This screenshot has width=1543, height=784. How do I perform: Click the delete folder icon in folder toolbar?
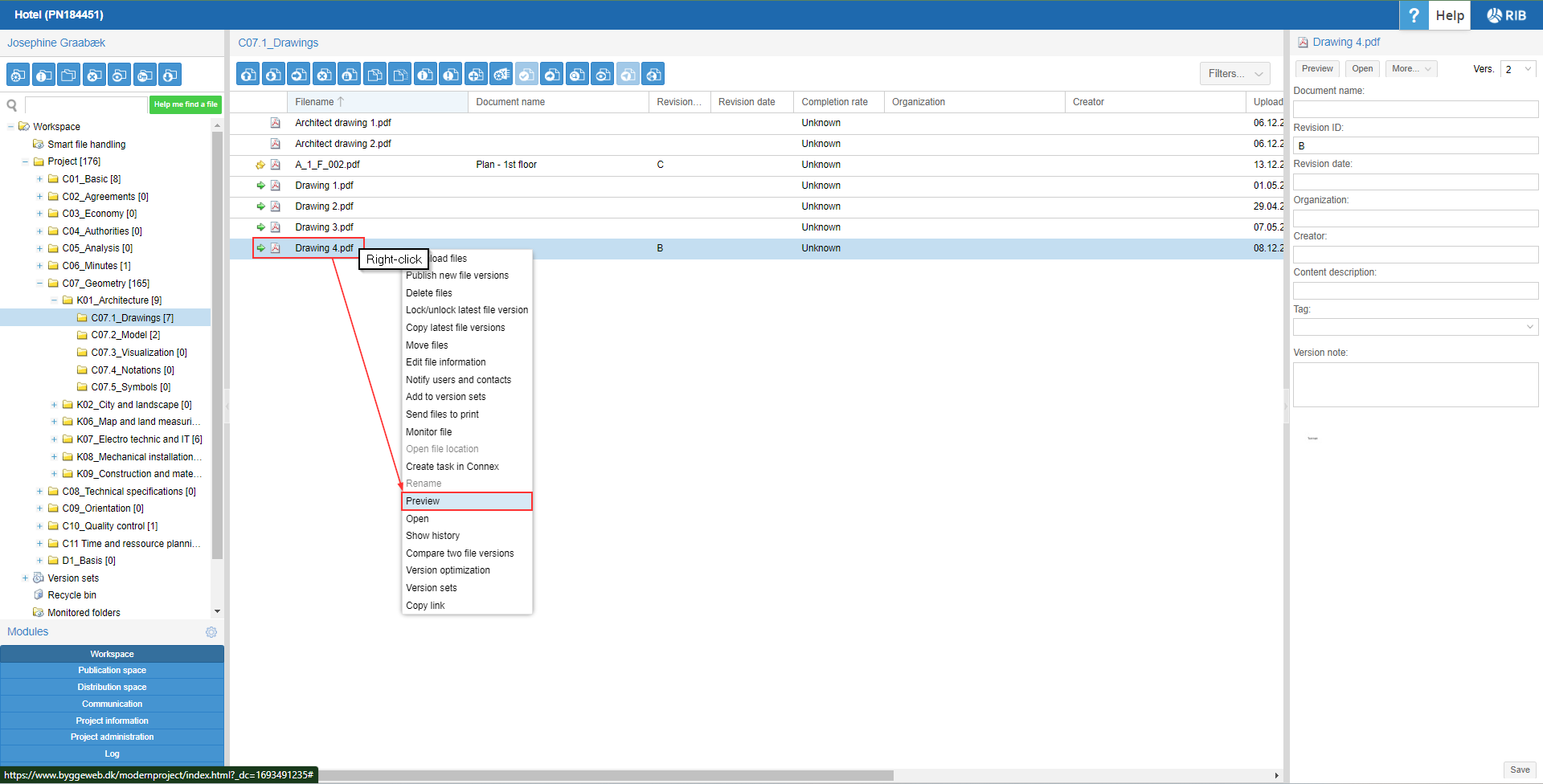point(94,76)
